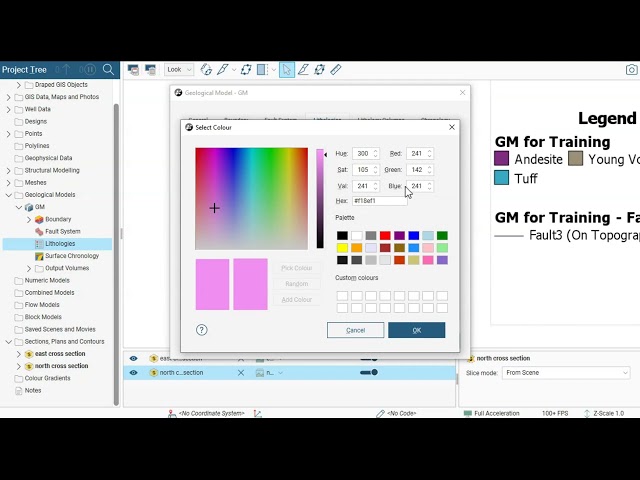The width and height of the screenshot is (640, 480).
Task: Click the Surface Chronology tree icon
Action: click(39, 256)
